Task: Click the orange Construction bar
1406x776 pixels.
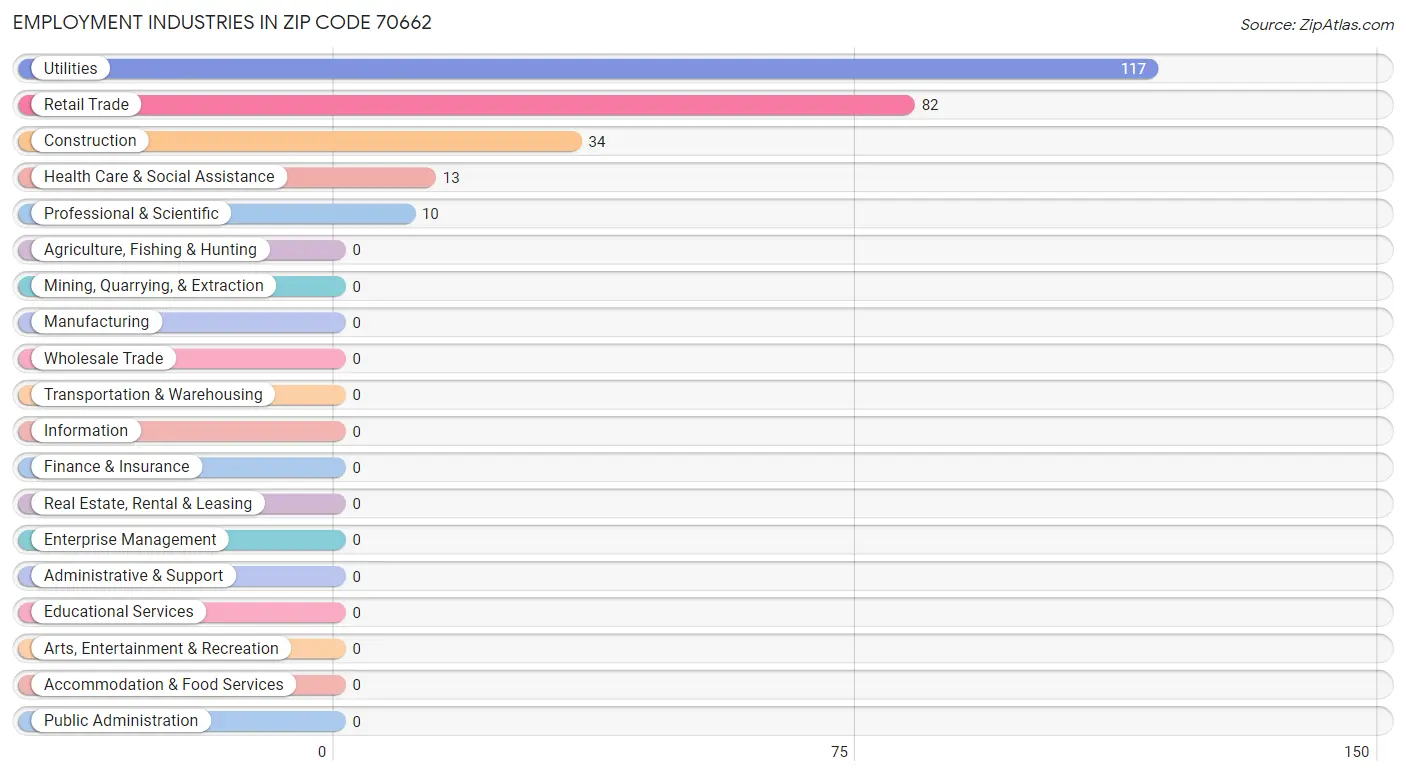Action: point(299,141)
